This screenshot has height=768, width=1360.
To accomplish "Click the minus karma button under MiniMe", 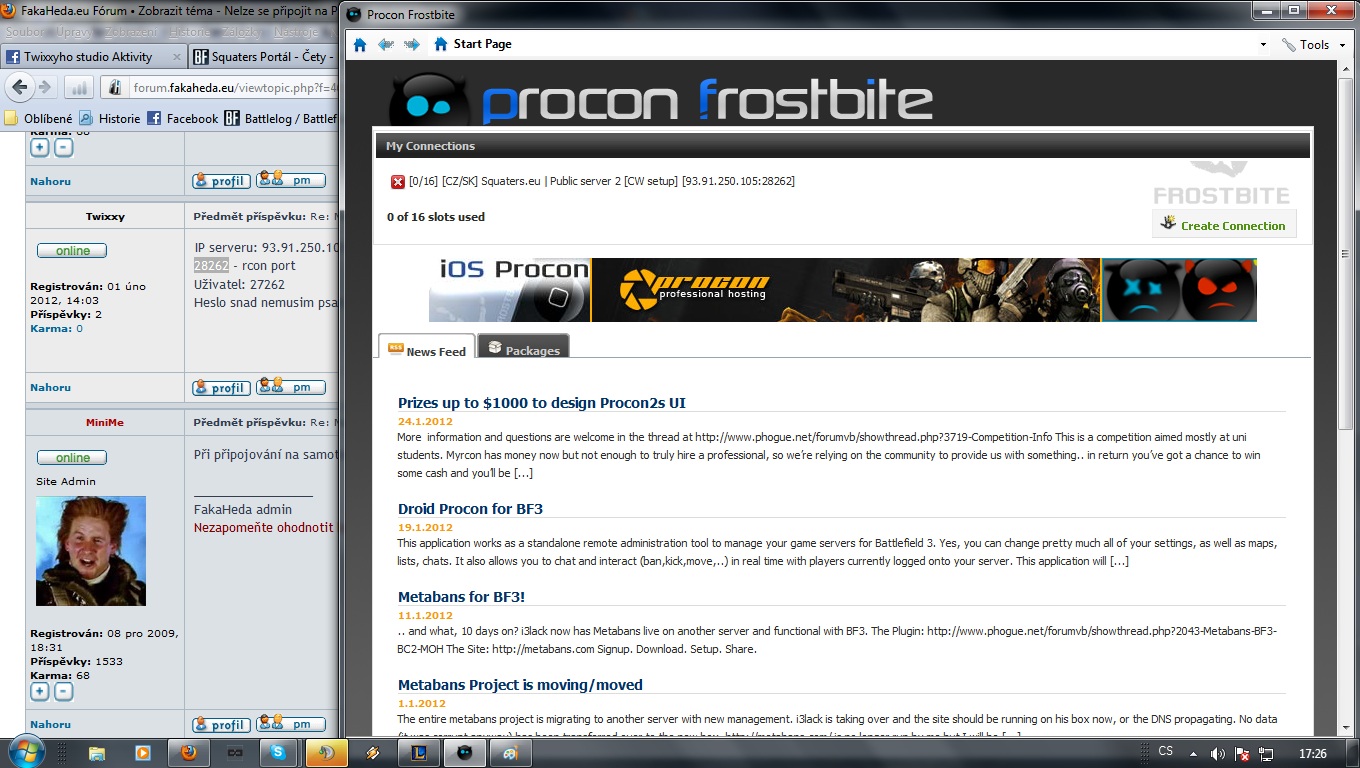I will [x=63, y=691].
